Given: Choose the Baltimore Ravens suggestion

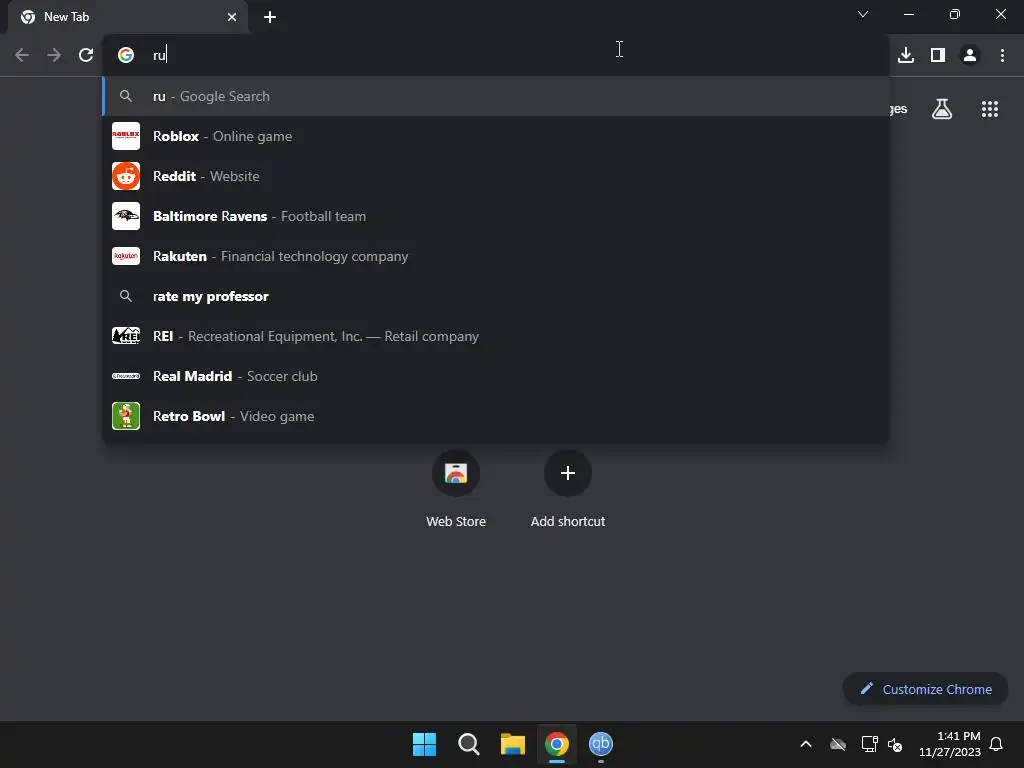Looking at the screenshot, I should click(496, 216).
